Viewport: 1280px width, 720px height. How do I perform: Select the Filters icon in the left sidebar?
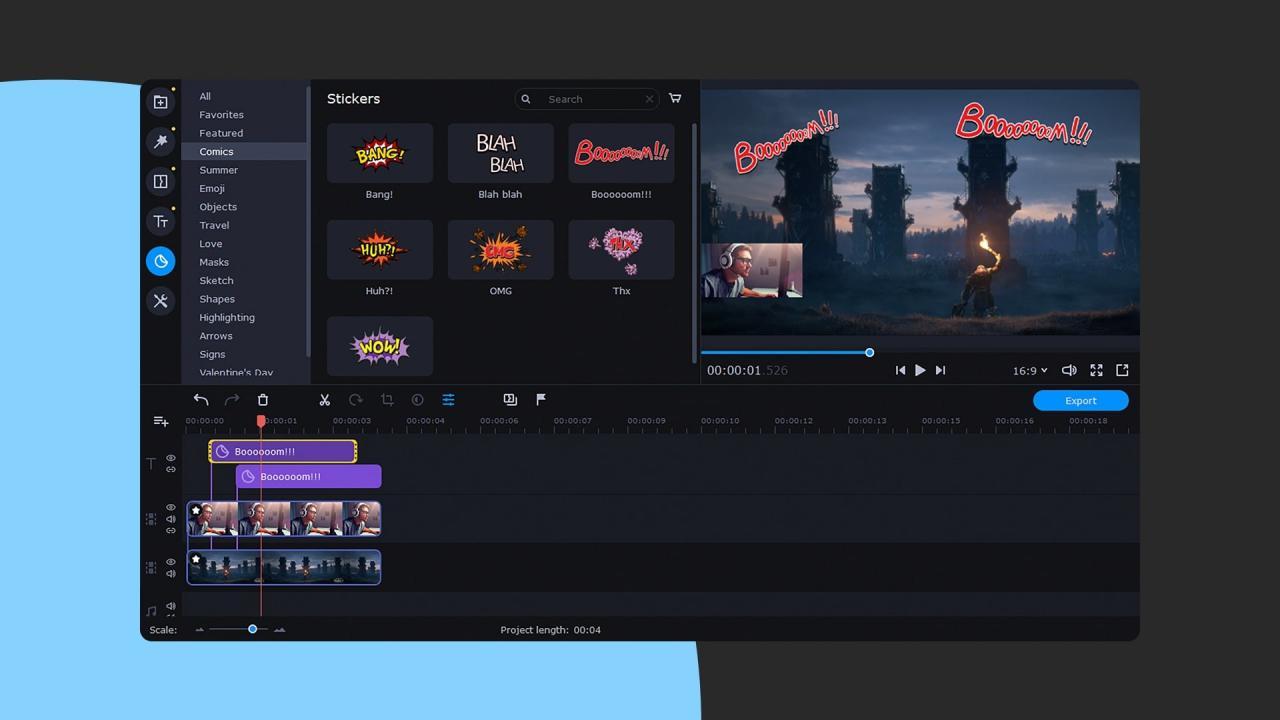(x=161, y=141)
